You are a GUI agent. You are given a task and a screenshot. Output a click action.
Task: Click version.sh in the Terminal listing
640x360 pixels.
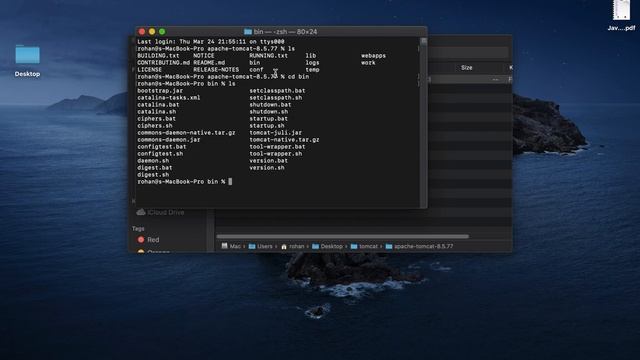tap(267, 168)
